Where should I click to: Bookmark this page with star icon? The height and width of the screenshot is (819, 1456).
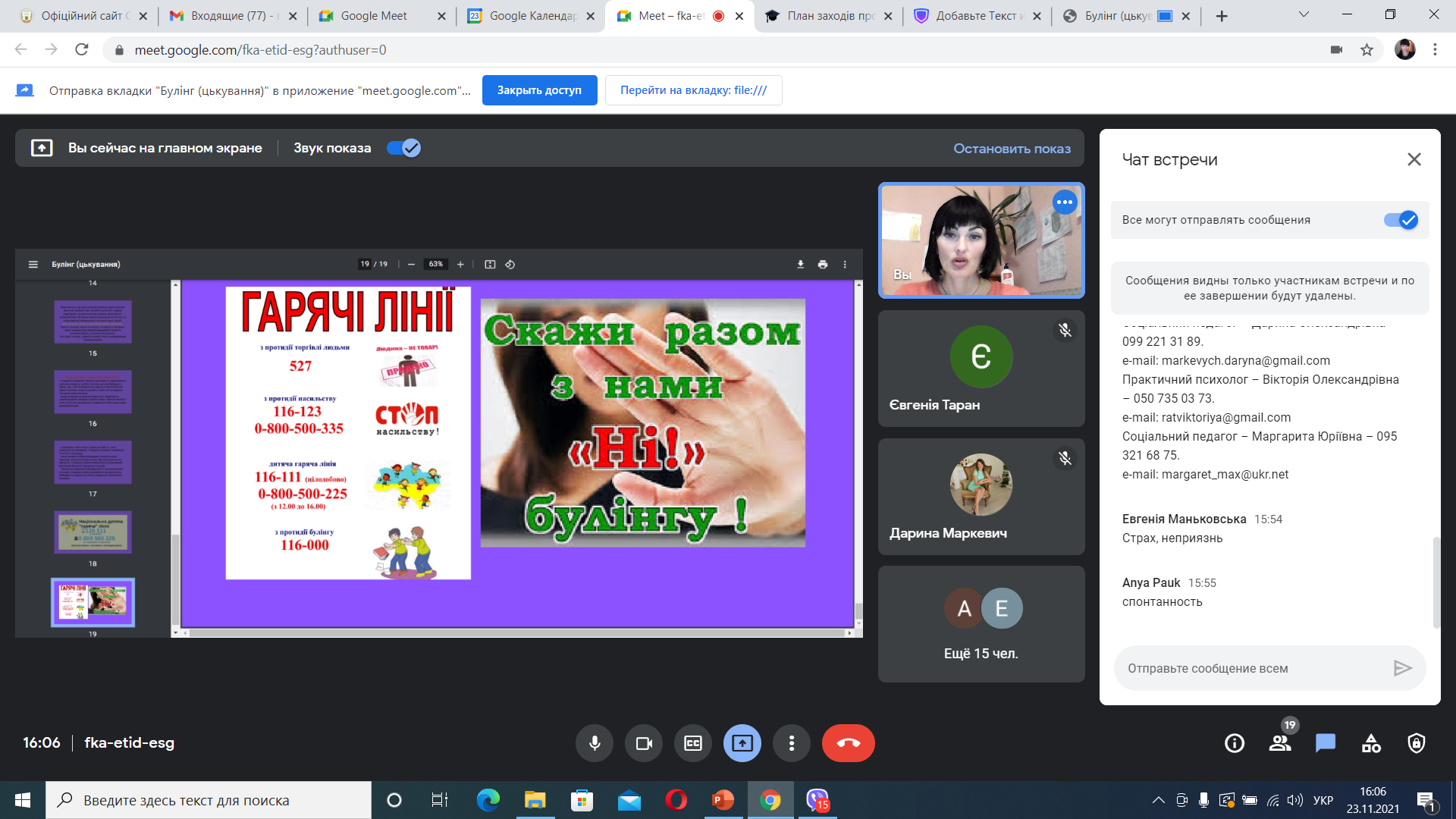click(x=1367, y=50)
